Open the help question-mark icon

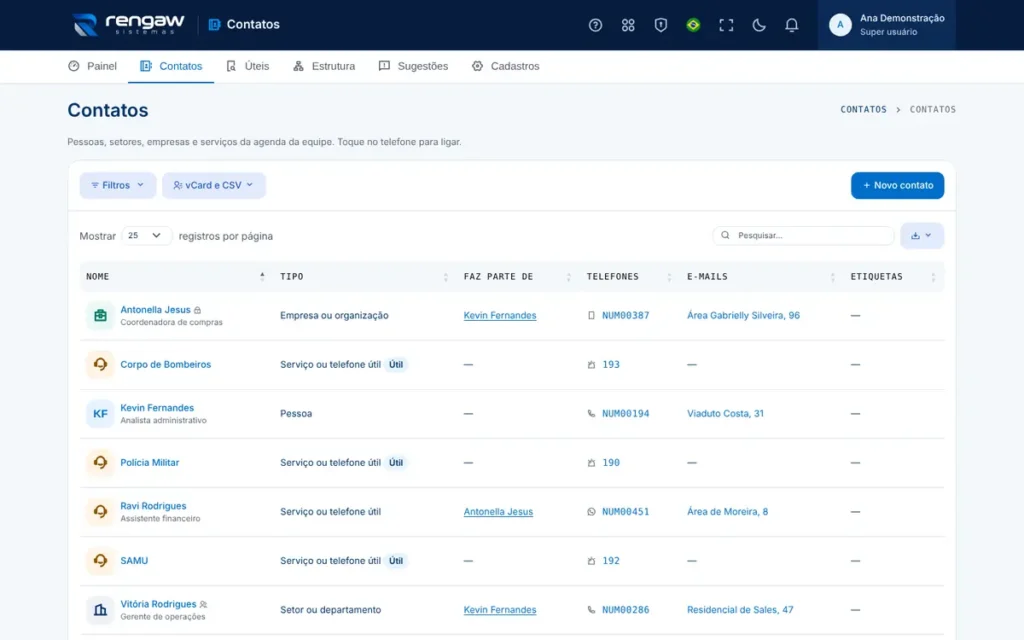coord(595,25)
